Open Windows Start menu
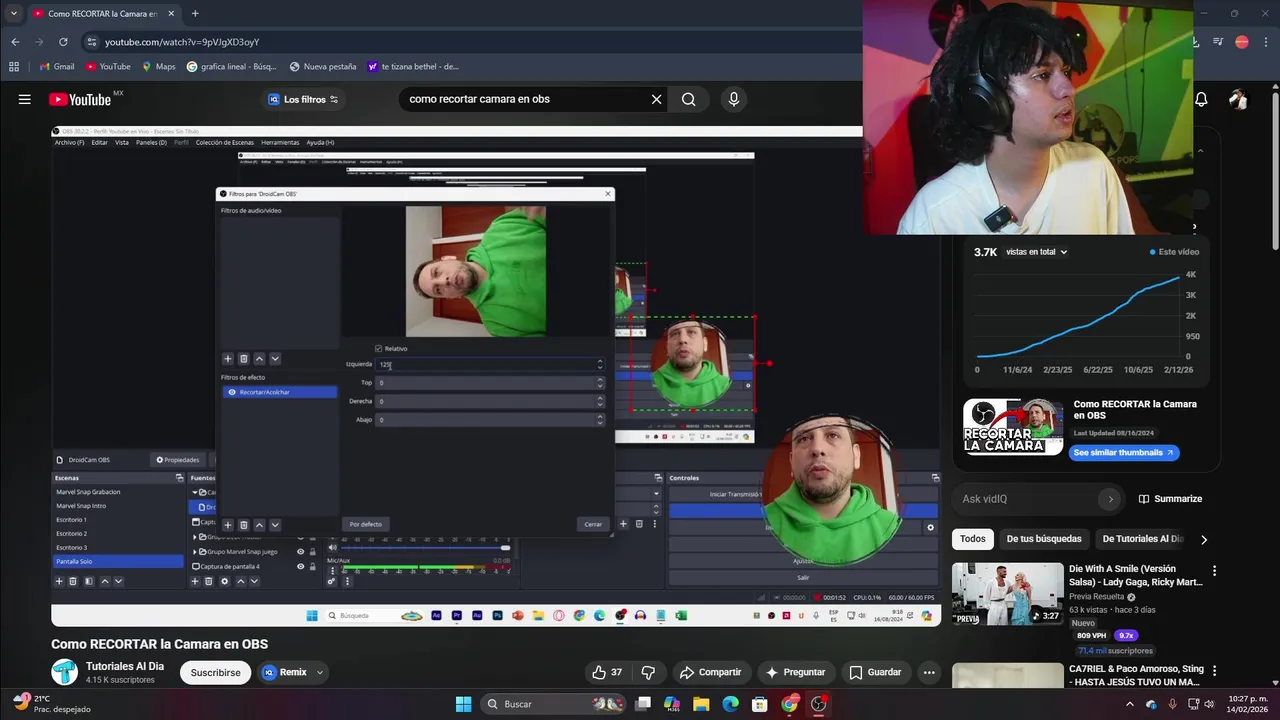The width and height of the screenshot is (1280, 720). pyautogui.click(x=463, y=704)
